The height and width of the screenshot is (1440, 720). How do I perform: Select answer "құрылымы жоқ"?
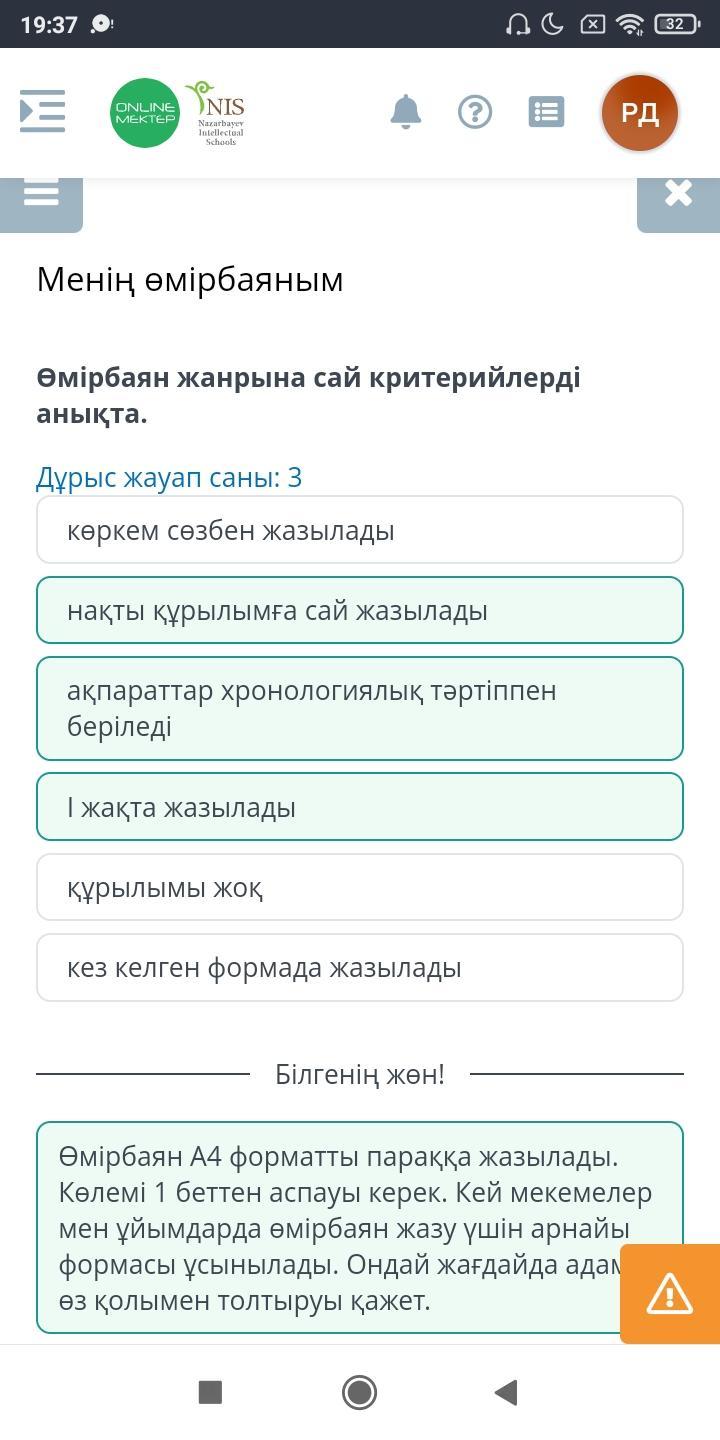point(360,887)
